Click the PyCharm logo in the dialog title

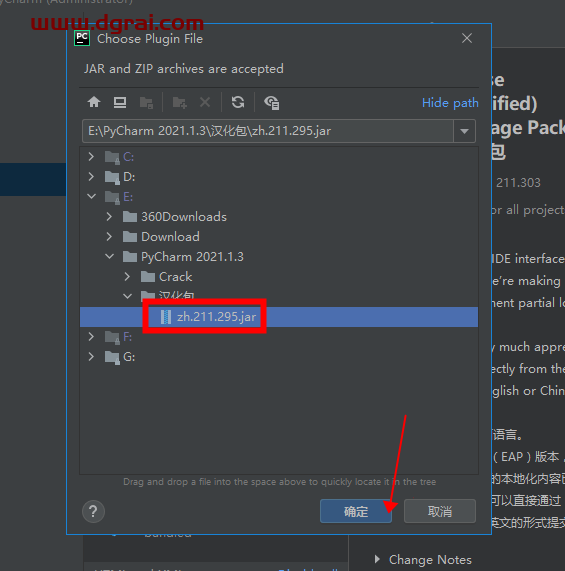pyautogui.click(x=82, y=38)
